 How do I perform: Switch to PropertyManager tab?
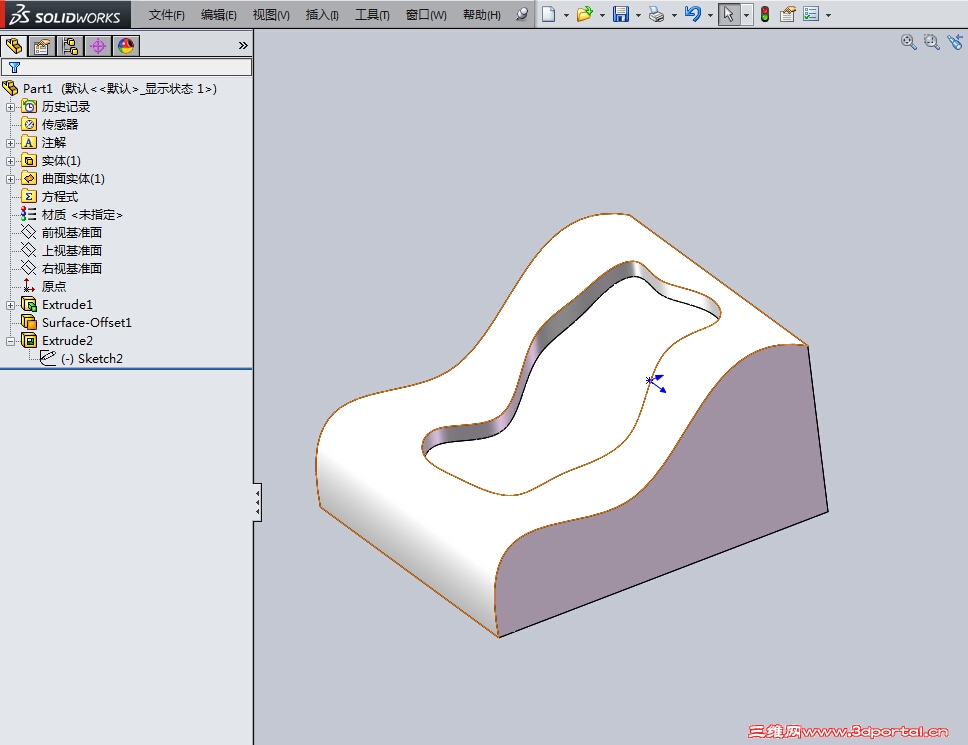pos(42,46)
